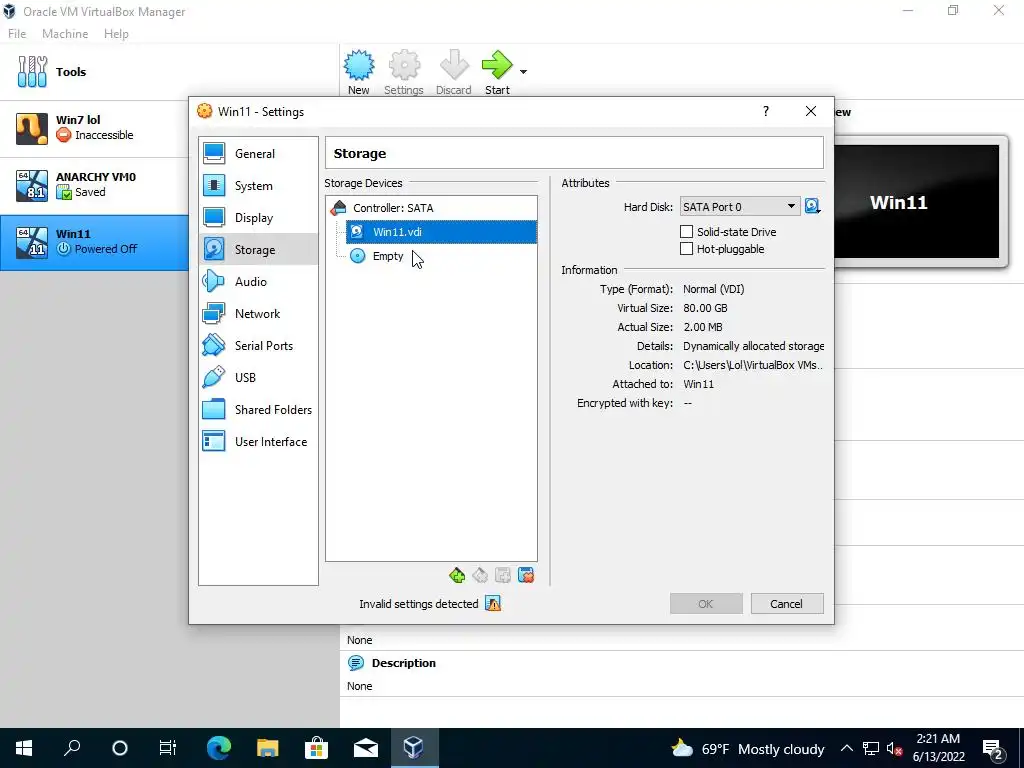Click the green Start arrow button
The image size is (1024, 768).
pyautogui.click(x=497, y=72)
